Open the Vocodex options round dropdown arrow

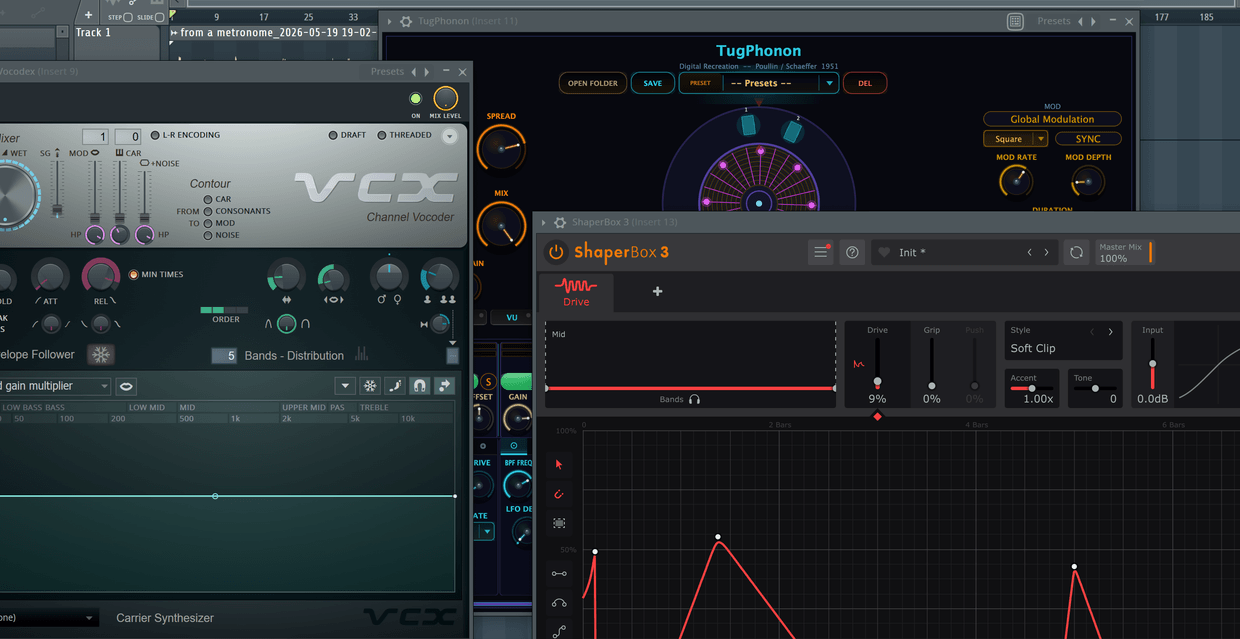[x=449, y=136]
